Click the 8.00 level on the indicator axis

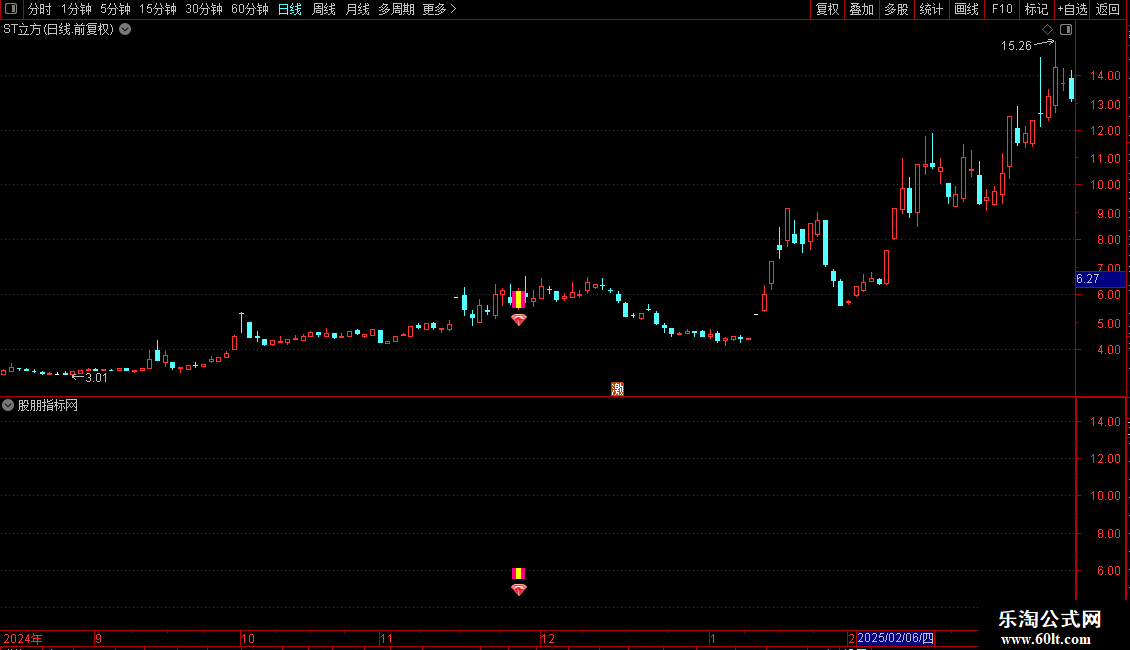click(1108, 534)
